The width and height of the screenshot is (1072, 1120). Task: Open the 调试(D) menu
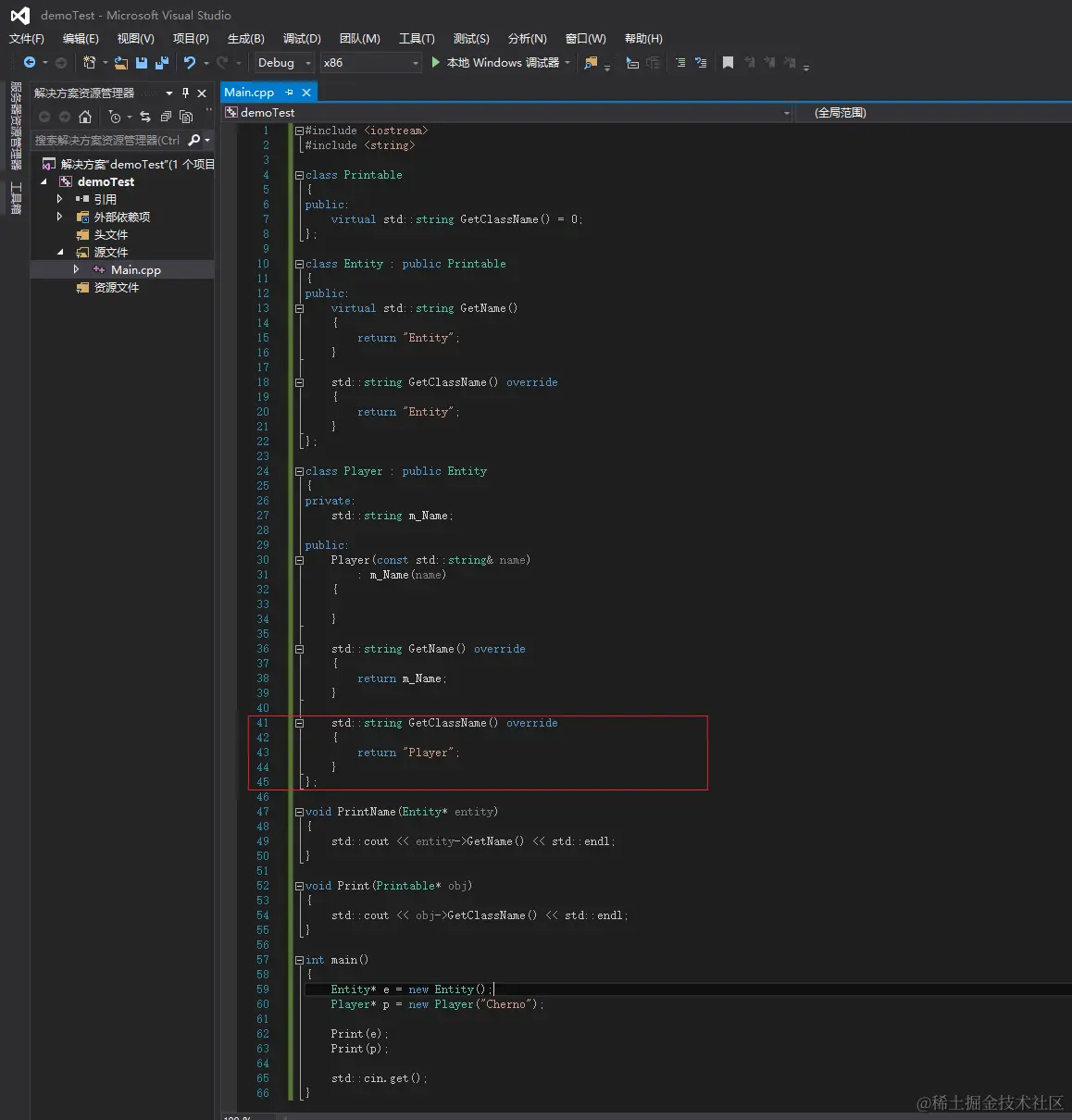(x=302, y=39)
